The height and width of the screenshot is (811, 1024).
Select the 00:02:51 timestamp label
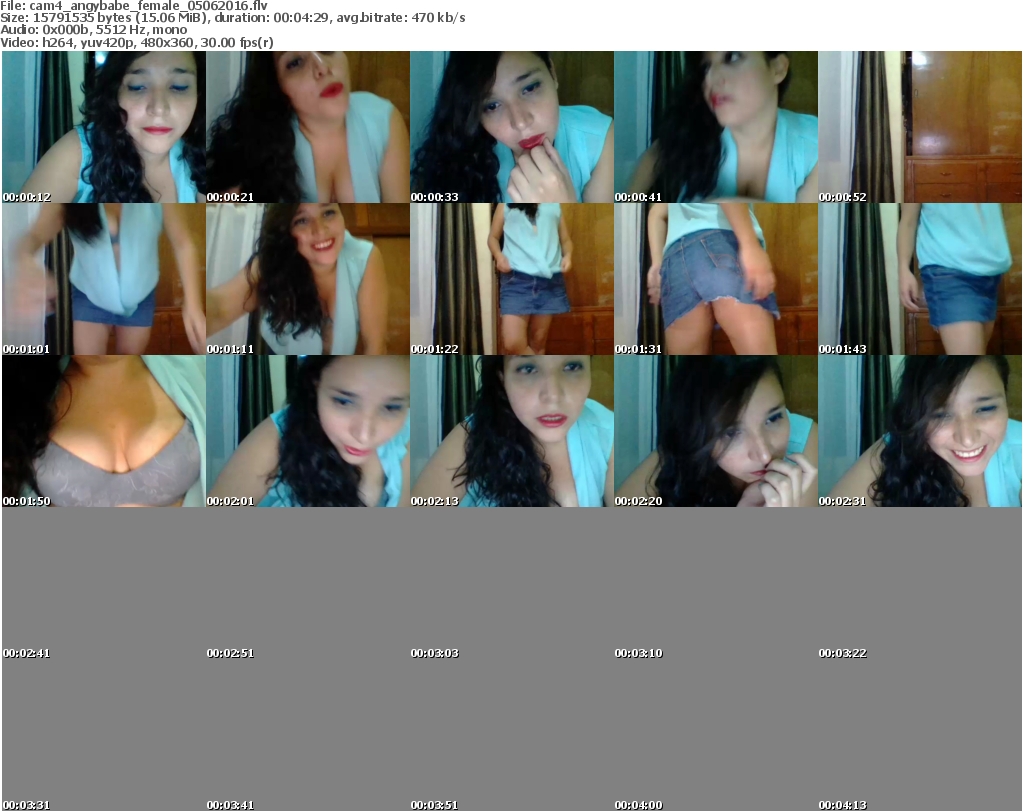tap(230, 653)
